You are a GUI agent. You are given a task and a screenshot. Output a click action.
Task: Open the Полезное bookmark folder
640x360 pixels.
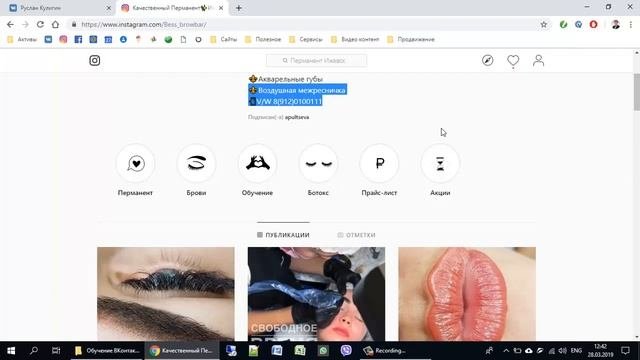click(263, 39)
